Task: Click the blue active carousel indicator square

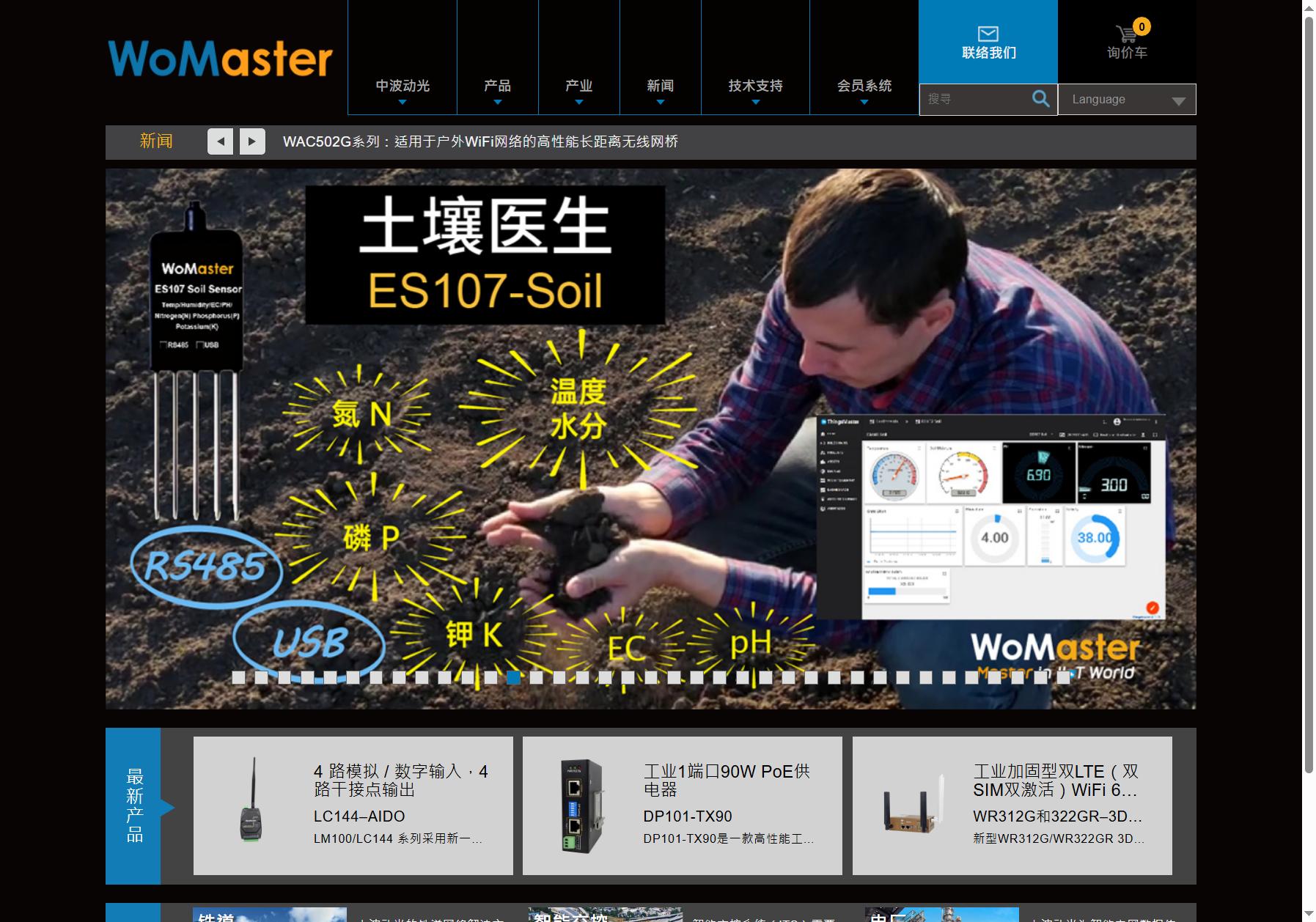Action: [513, 677]
